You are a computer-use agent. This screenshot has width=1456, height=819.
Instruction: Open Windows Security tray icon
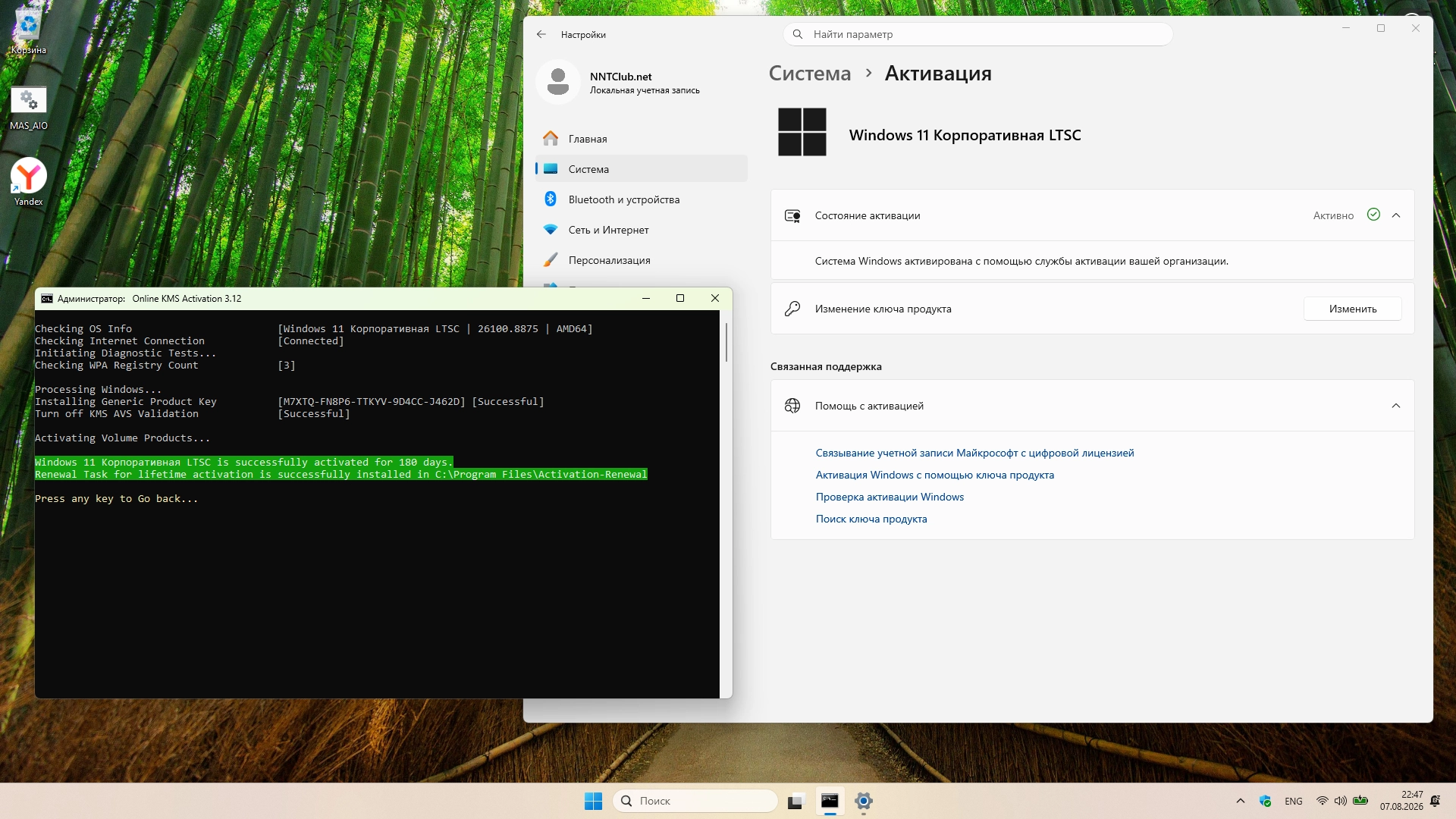coord(1265,801)
